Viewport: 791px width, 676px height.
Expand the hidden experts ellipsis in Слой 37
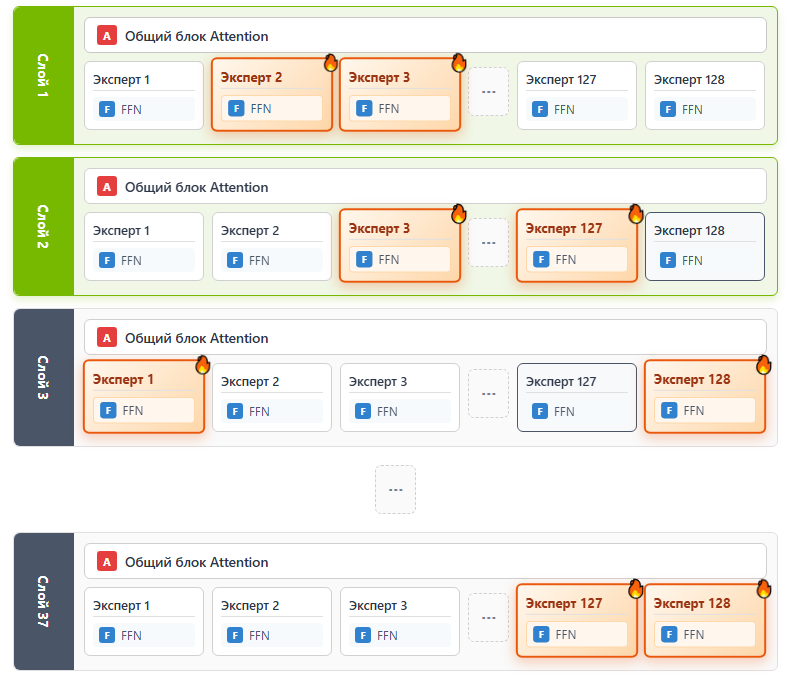(x=488, y=616)
